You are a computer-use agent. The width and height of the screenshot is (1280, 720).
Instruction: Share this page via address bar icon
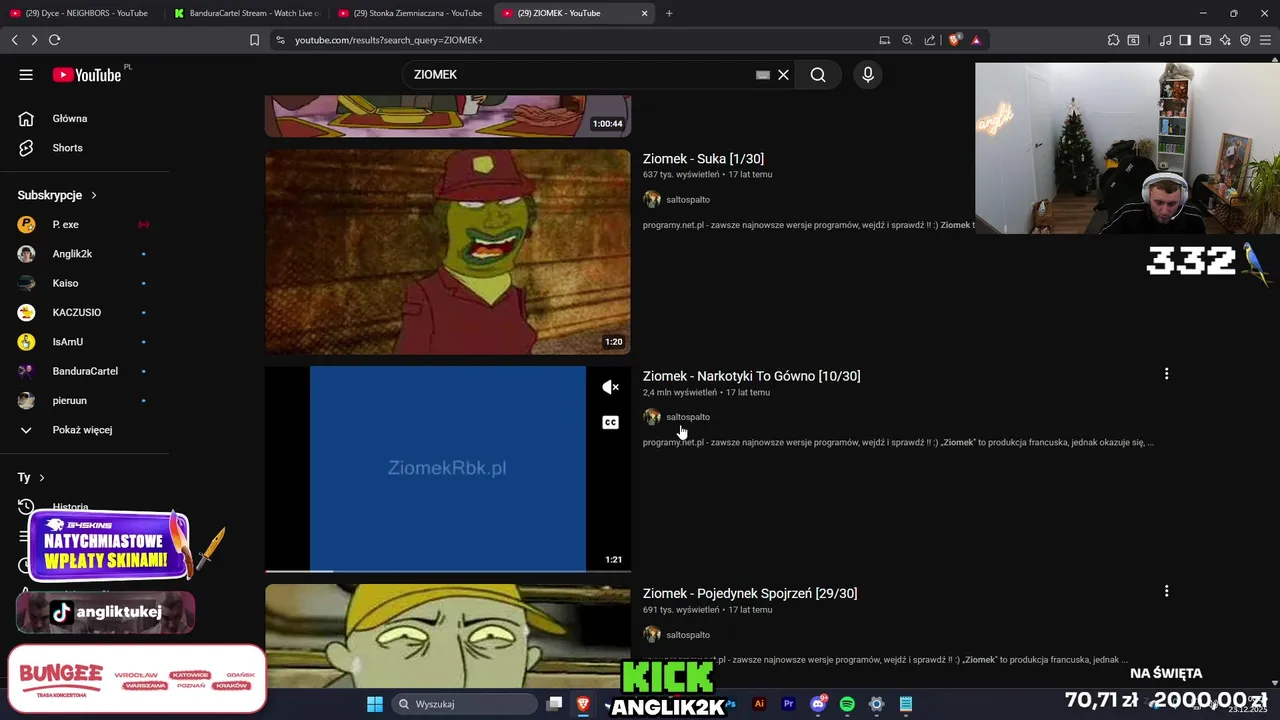coord(930,40)
